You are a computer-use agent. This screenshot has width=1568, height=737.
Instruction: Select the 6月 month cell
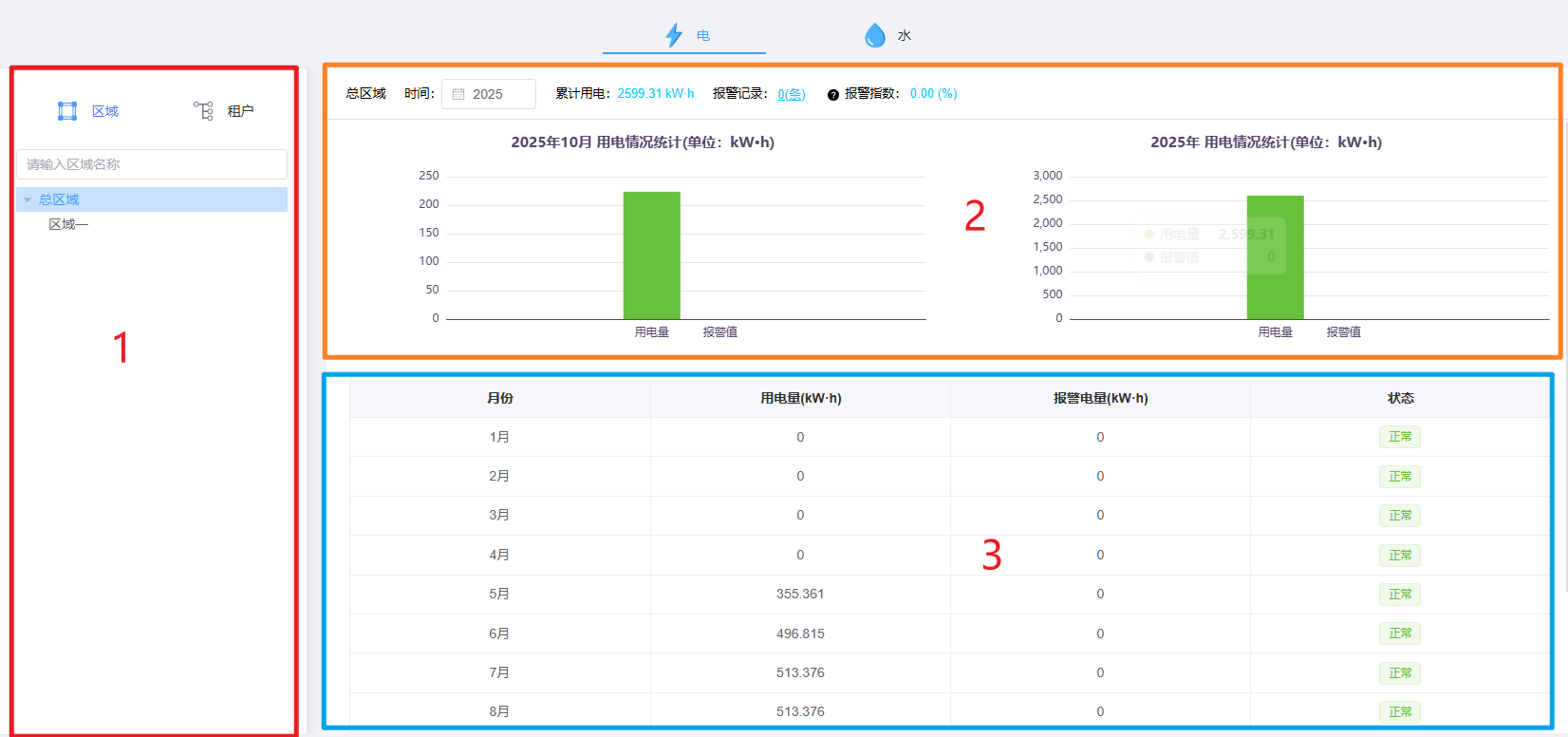(500, 633)
